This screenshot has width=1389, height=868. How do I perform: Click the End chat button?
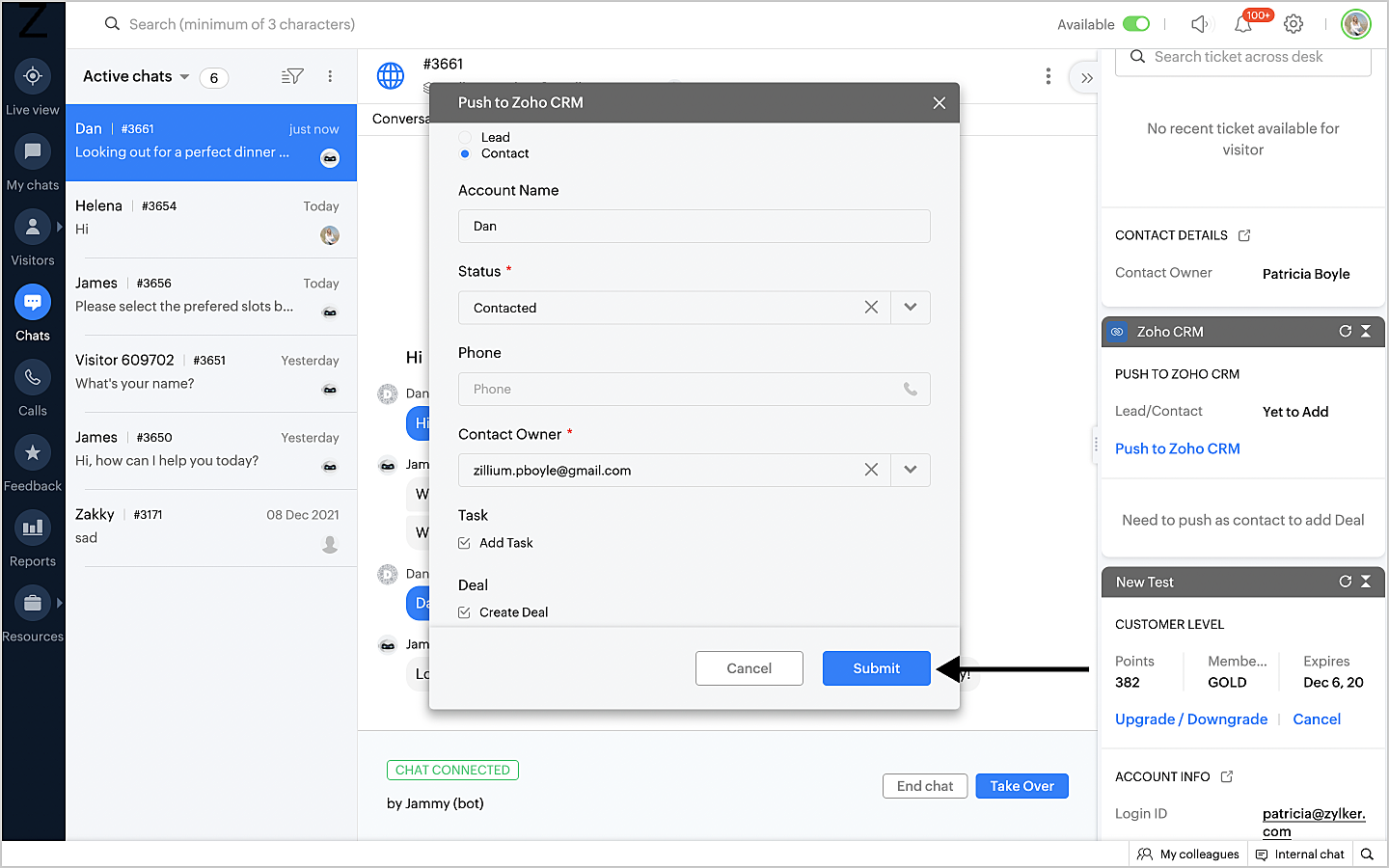click(x=925, y=786)
